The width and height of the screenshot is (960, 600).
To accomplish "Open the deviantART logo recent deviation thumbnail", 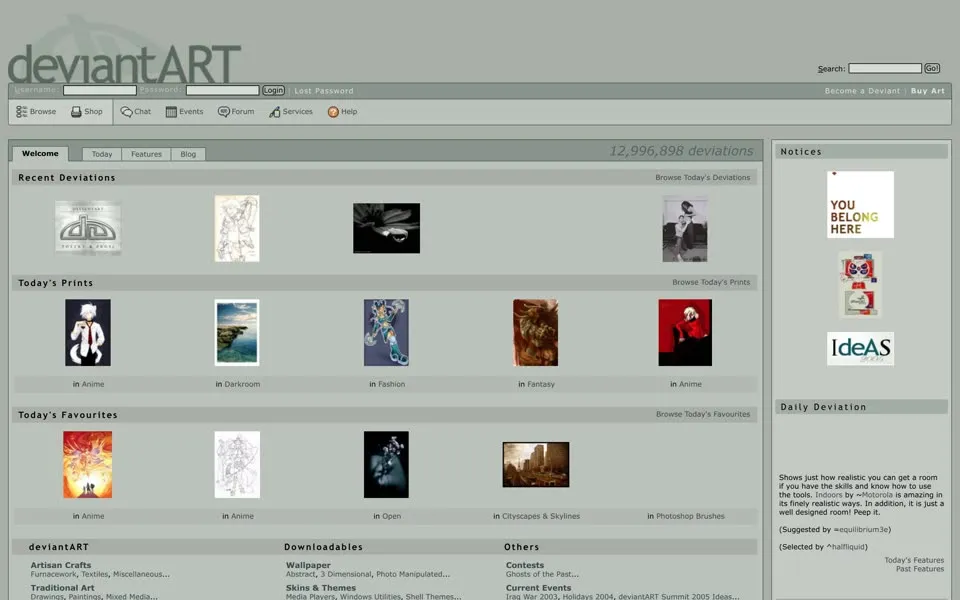I will pyautogui.click(x=88, y=228).
